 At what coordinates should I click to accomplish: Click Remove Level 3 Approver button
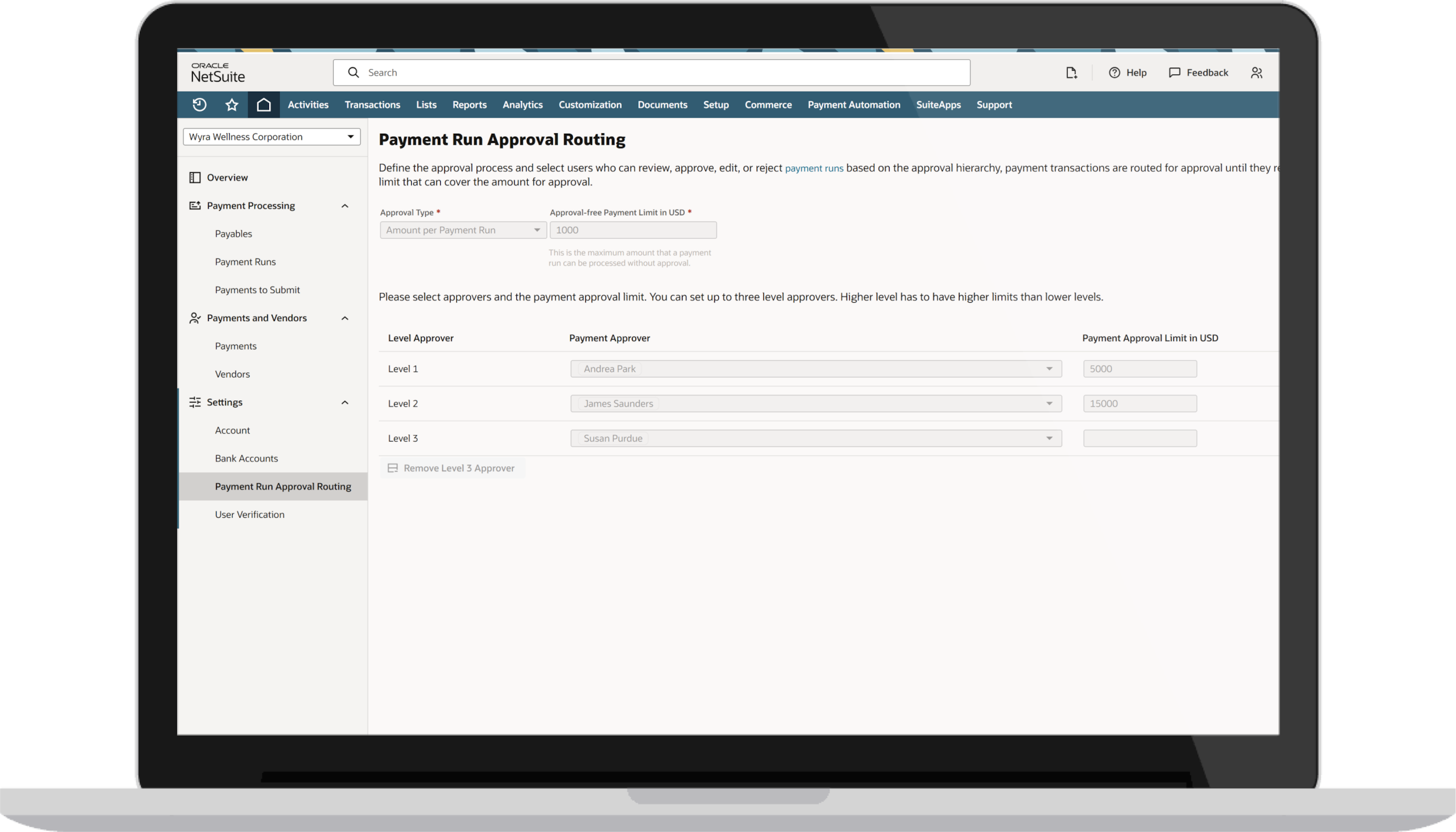(452, 468)
